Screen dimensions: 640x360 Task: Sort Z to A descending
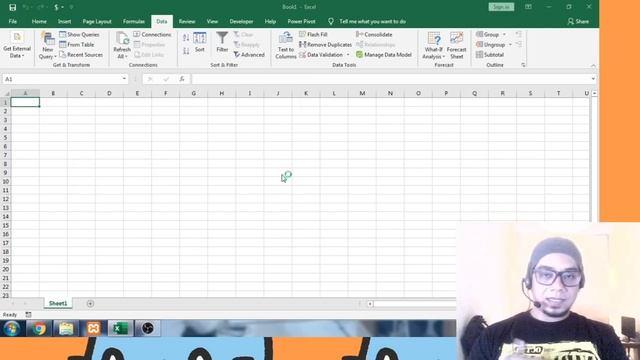point(186,51)
